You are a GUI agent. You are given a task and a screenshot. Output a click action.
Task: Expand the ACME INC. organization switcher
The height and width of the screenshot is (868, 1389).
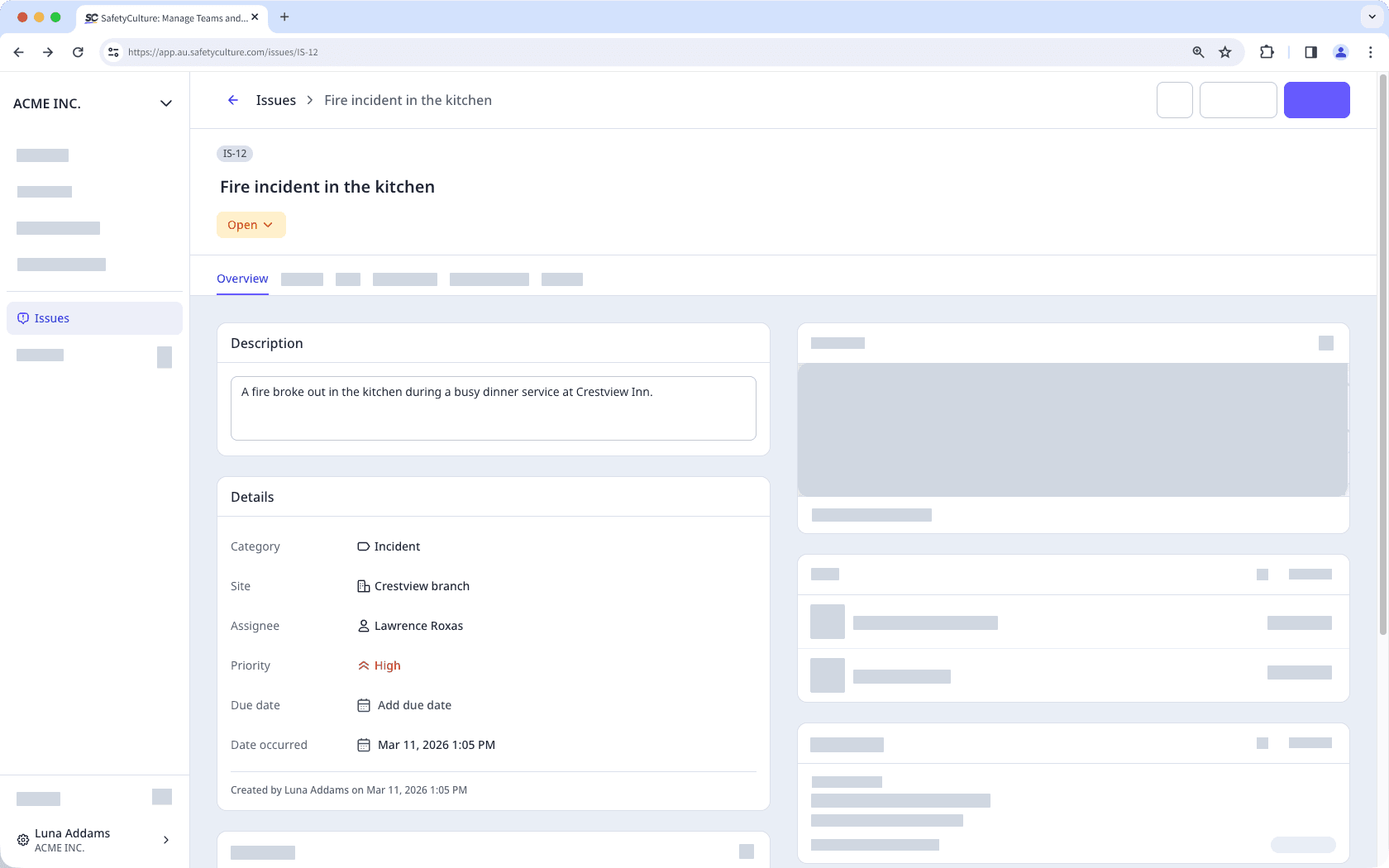165,103
